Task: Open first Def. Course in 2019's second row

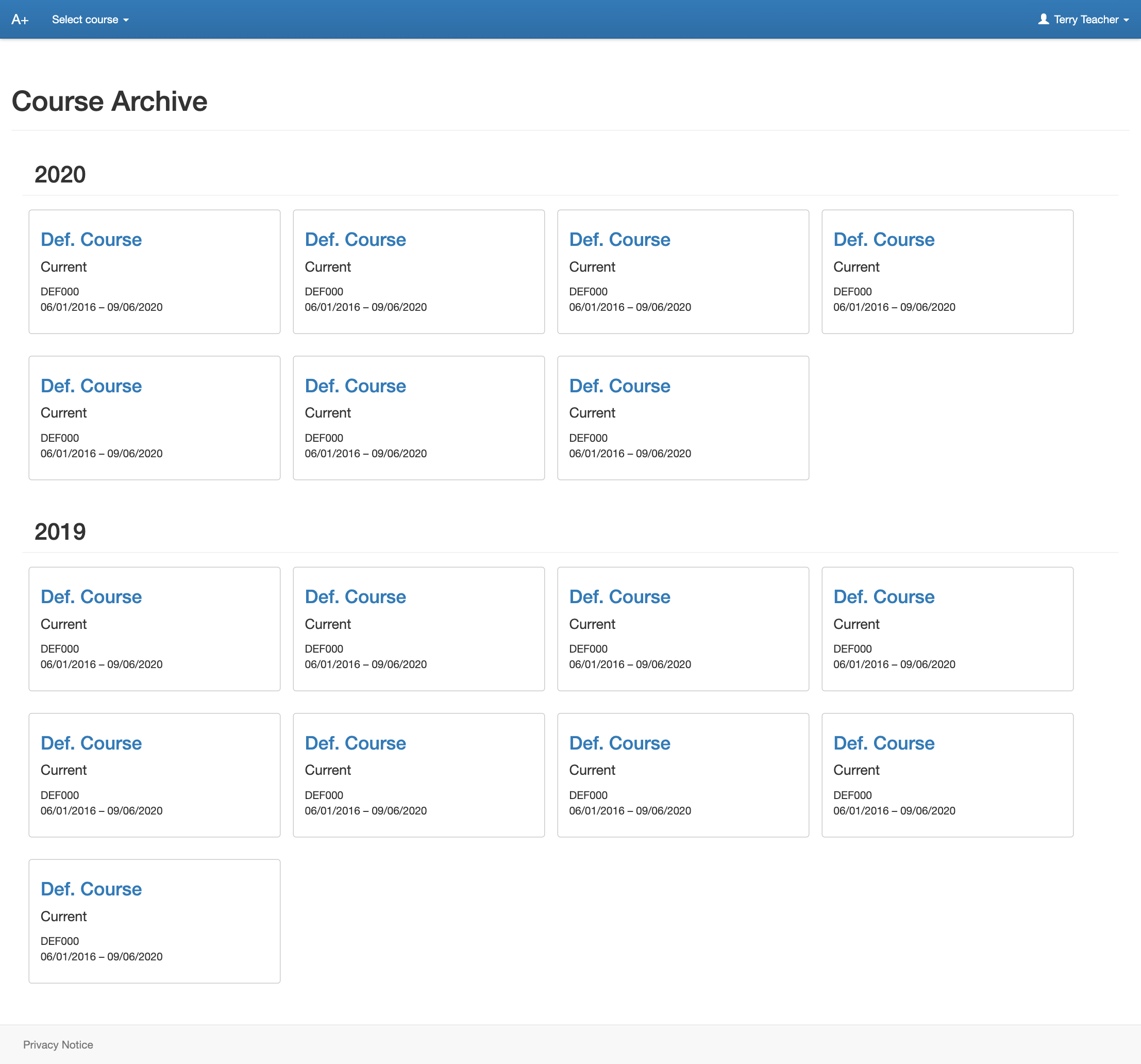Action: [91, 743]
